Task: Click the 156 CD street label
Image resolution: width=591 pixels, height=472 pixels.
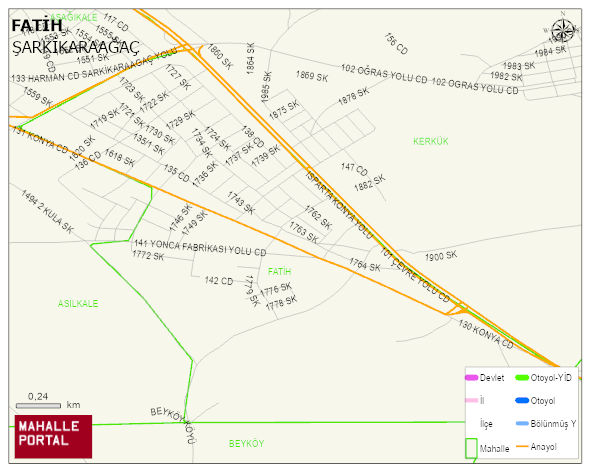Action: pyautogui.click(x=396, y=44)
